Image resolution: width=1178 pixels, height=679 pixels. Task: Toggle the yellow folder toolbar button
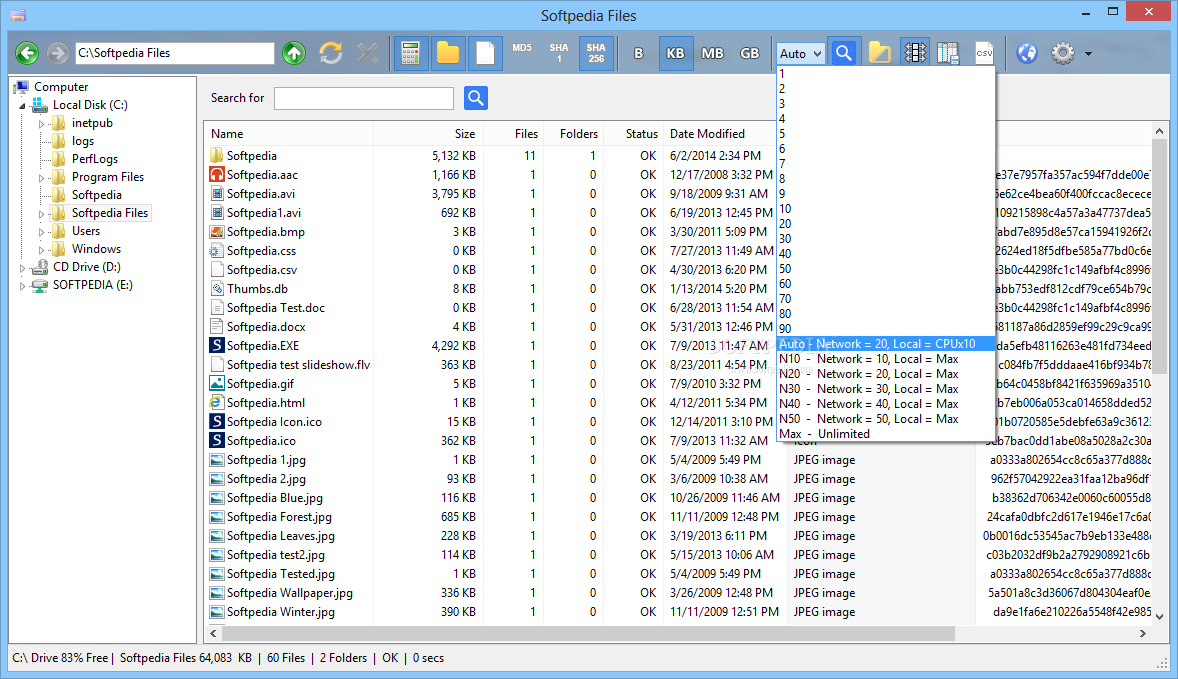448,53
